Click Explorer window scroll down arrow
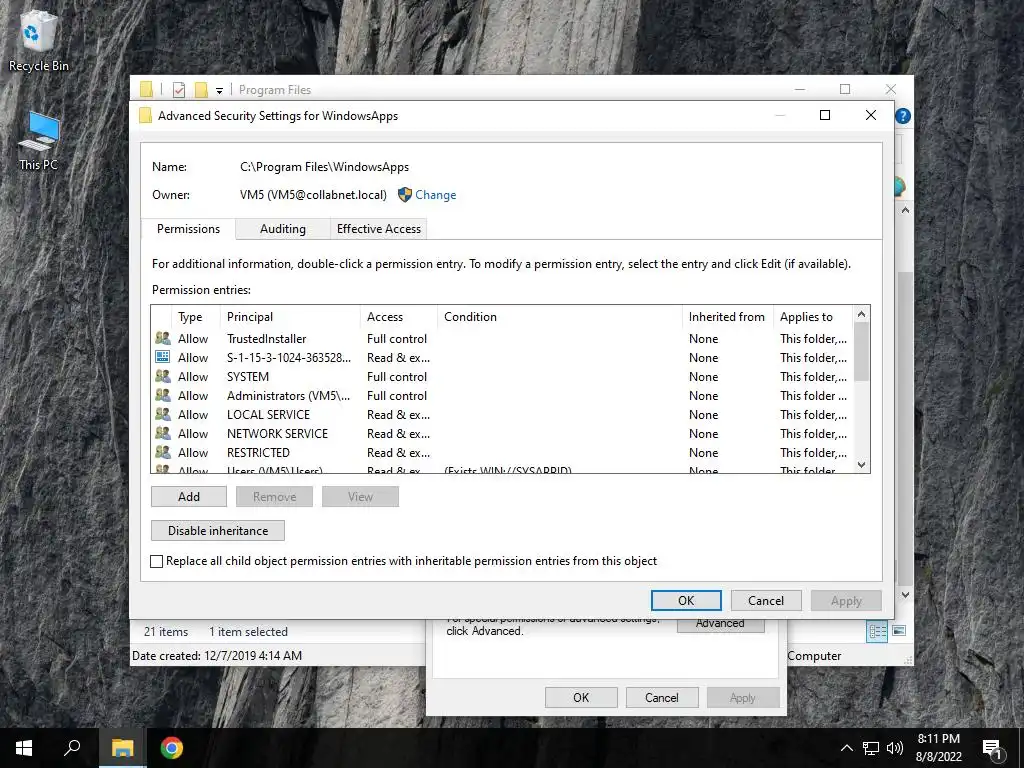 [905, 595]
